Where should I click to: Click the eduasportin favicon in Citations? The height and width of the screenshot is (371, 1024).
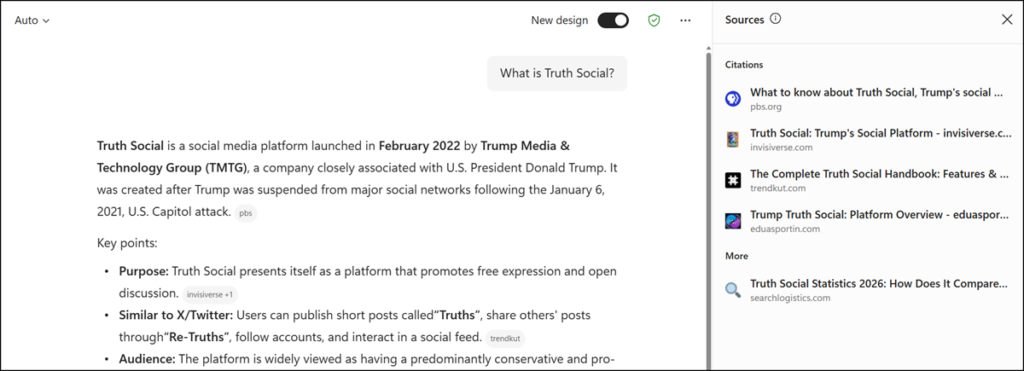tap(733, 221)
